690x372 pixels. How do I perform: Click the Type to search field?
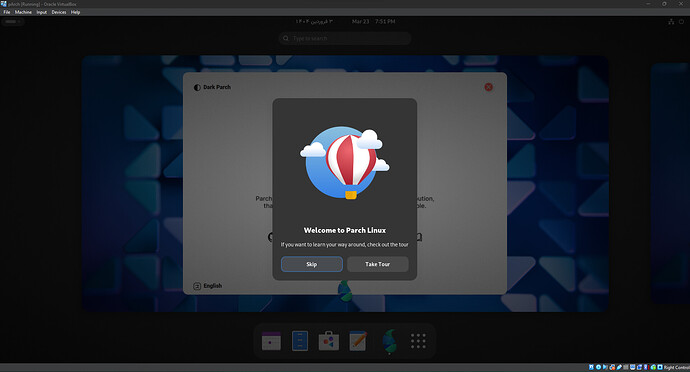[345, 38]
